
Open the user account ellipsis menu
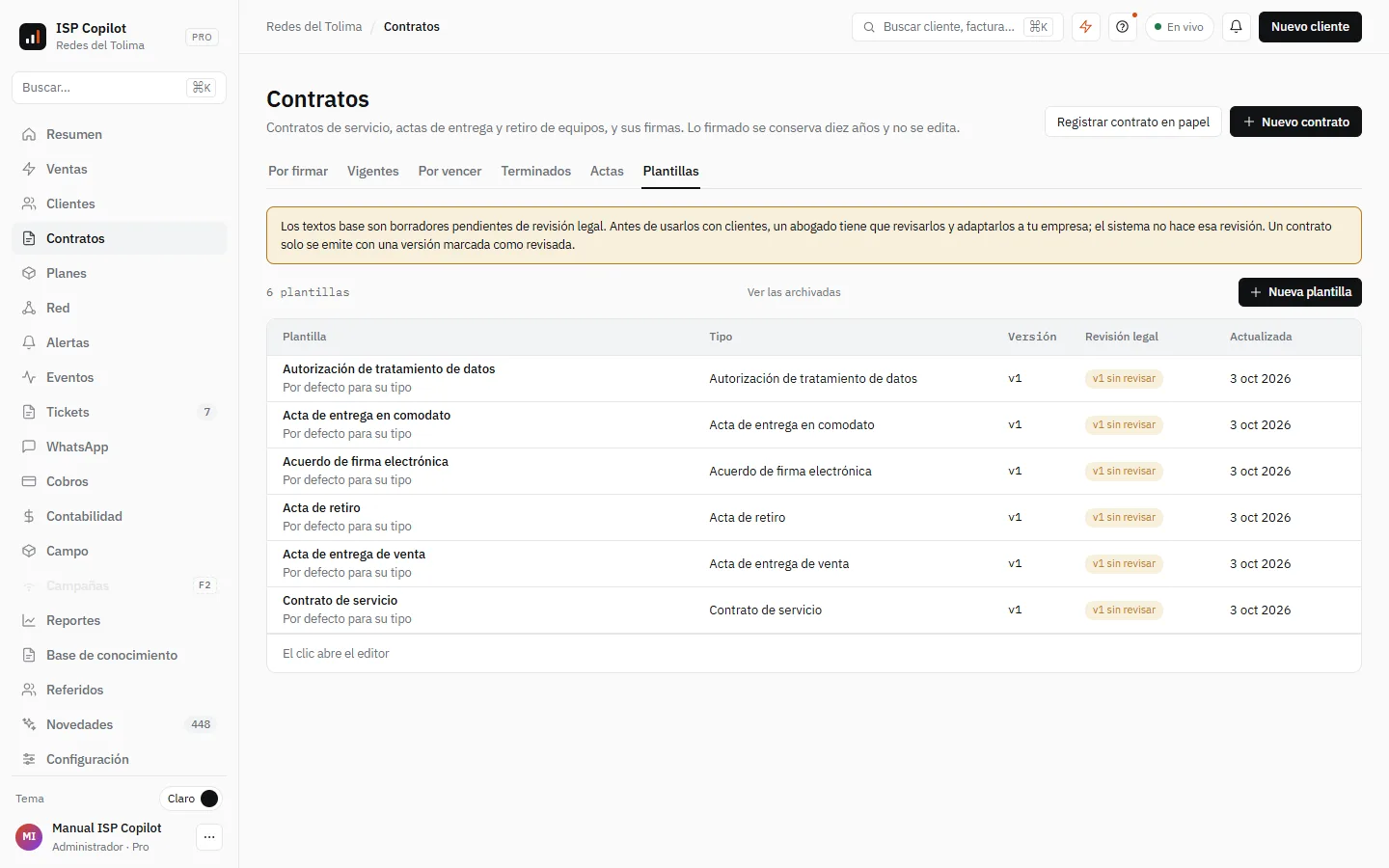point(209,837)
